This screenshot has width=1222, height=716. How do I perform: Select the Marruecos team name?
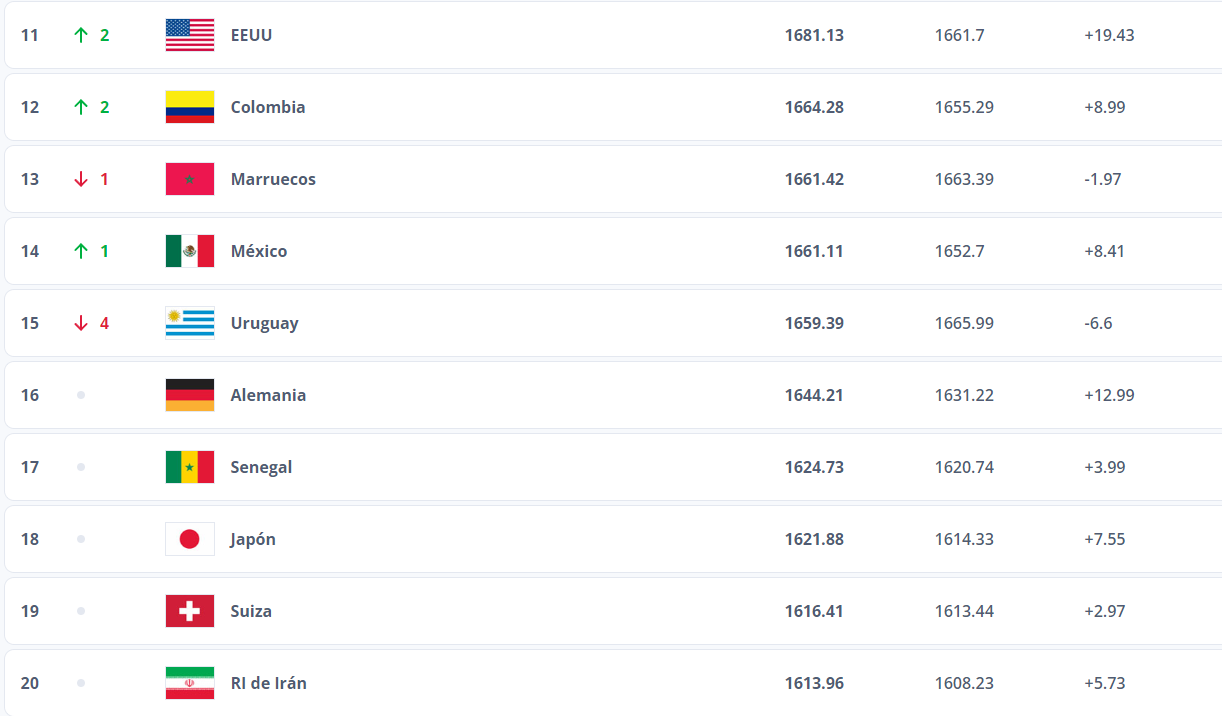click(x=273, y=179)
